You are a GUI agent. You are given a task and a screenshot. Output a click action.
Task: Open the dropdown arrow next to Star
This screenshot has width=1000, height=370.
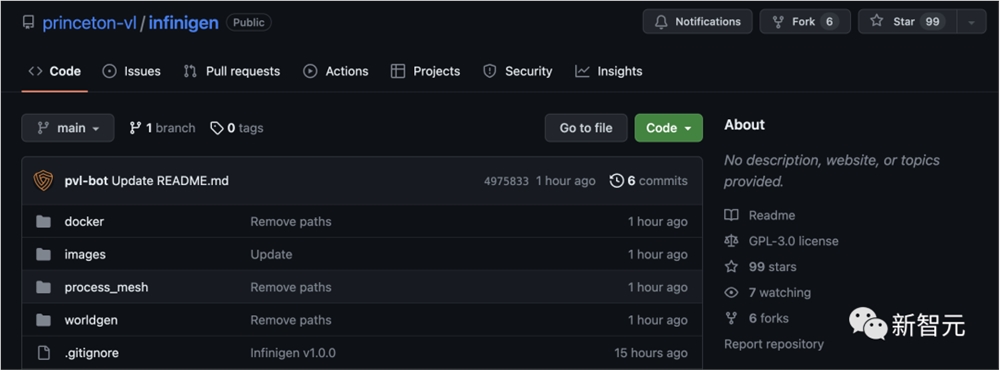click(971, 22)
